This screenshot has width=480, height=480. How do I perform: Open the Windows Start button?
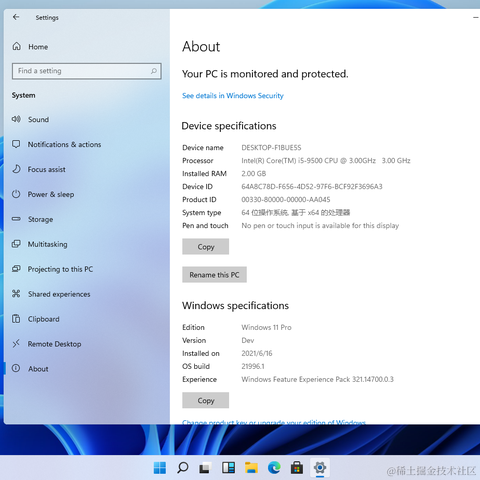(160, 468)
